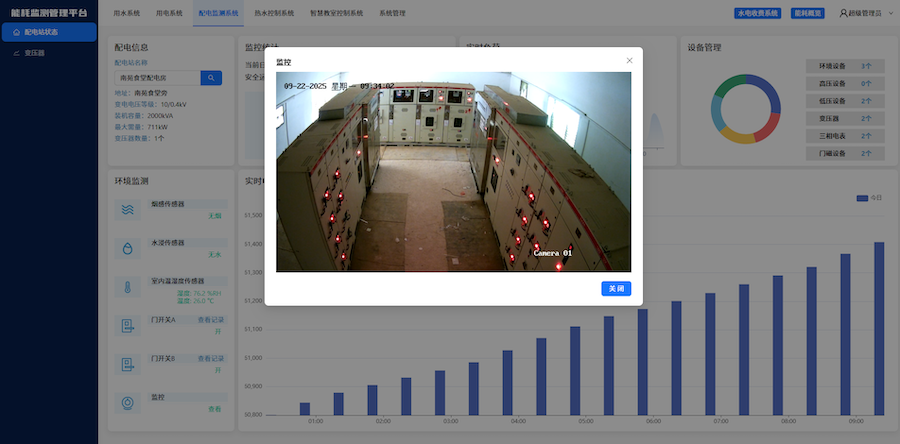Click the 监控 camera icon in environment panel
Screen dimensions: 900x444
pyautogui.click(x=127, y=403)
